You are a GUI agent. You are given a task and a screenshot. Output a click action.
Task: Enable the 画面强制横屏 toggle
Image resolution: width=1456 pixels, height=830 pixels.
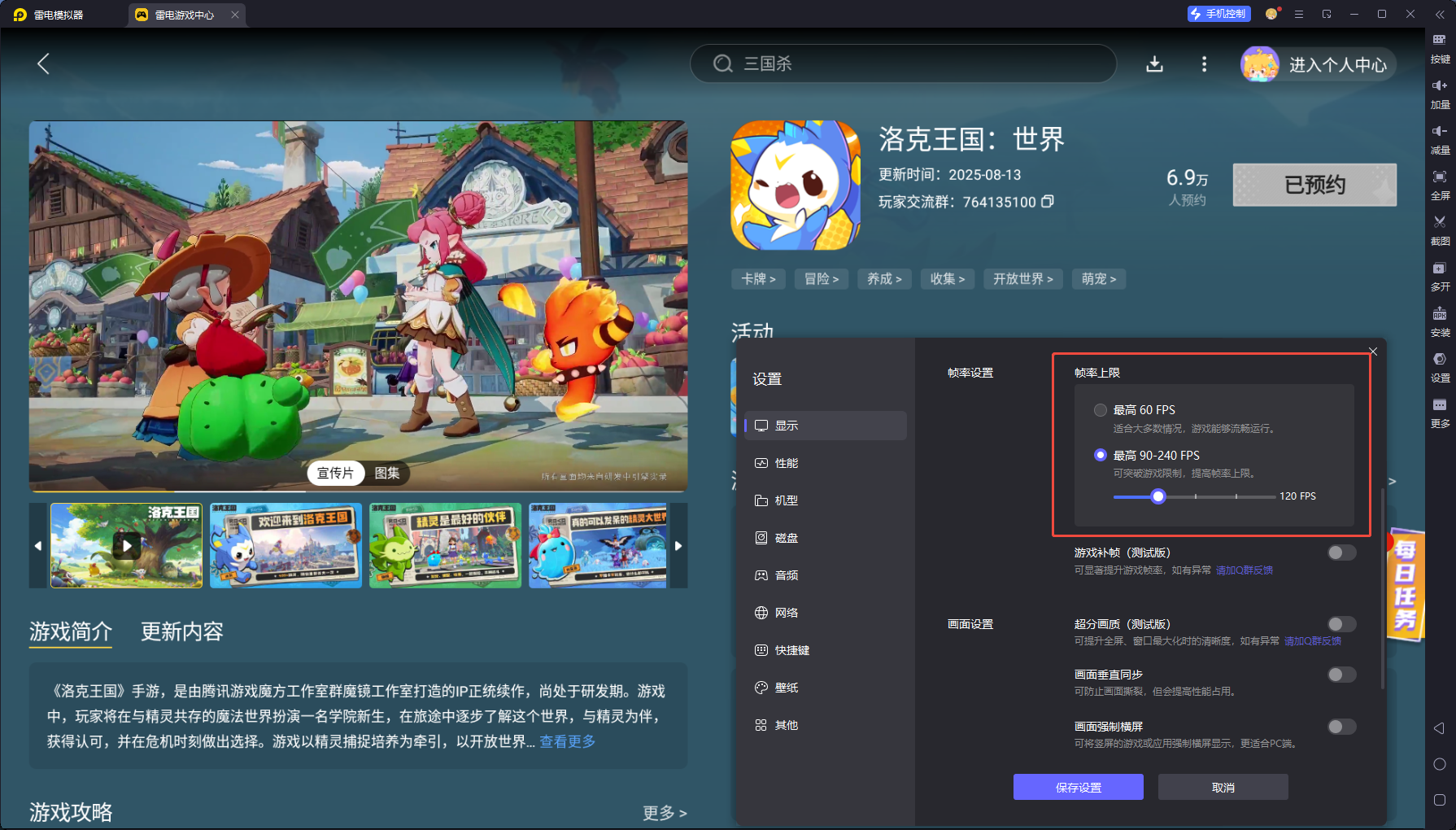click(1341, 727)
